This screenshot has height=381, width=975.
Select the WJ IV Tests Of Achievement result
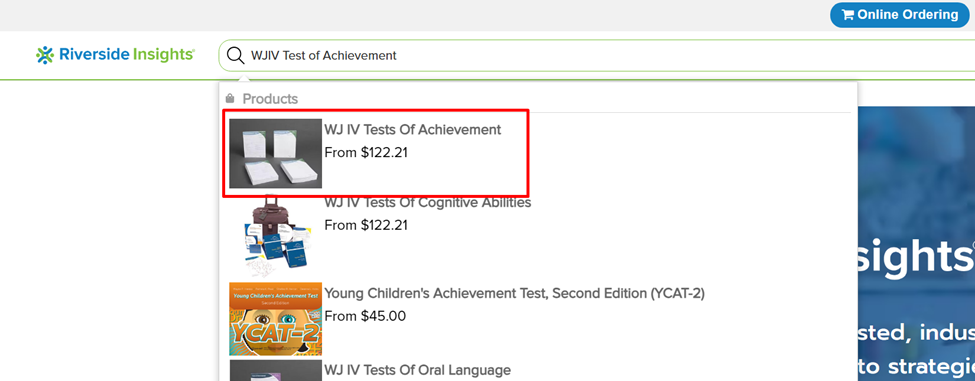[376, 153]
